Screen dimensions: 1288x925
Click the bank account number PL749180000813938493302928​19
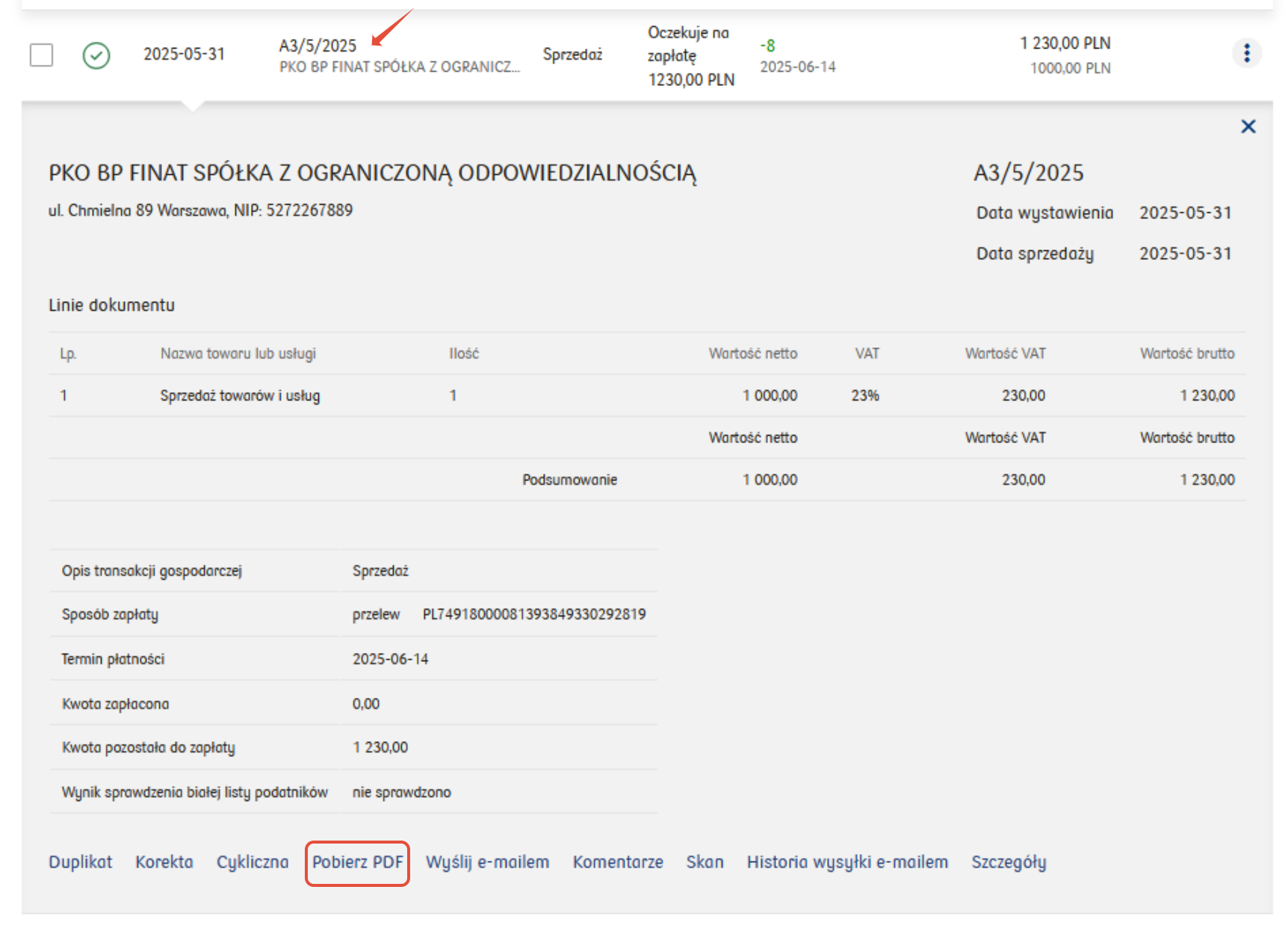[534, 614]
